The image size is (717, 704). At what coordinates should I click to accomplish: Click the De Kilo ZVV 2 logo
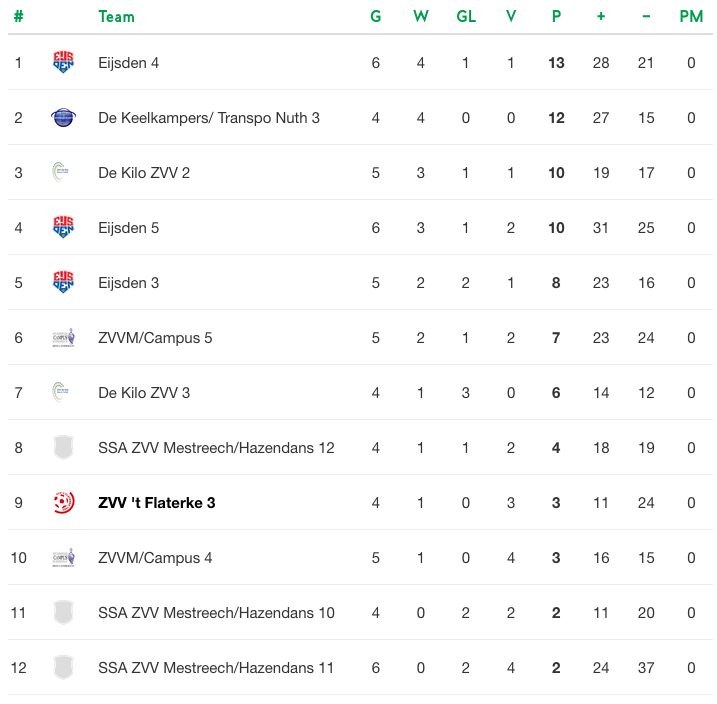point(60,172)
